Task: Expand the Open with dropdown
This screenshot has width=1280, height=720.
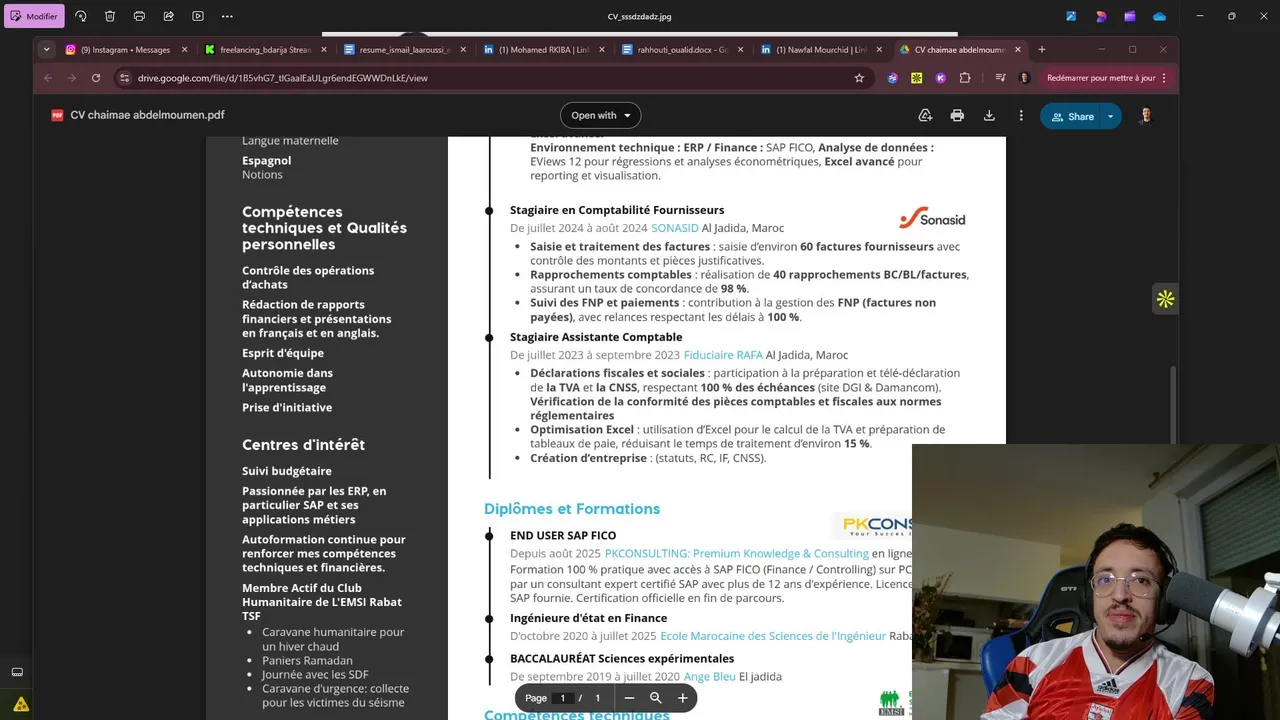Action: coord(600,115)
